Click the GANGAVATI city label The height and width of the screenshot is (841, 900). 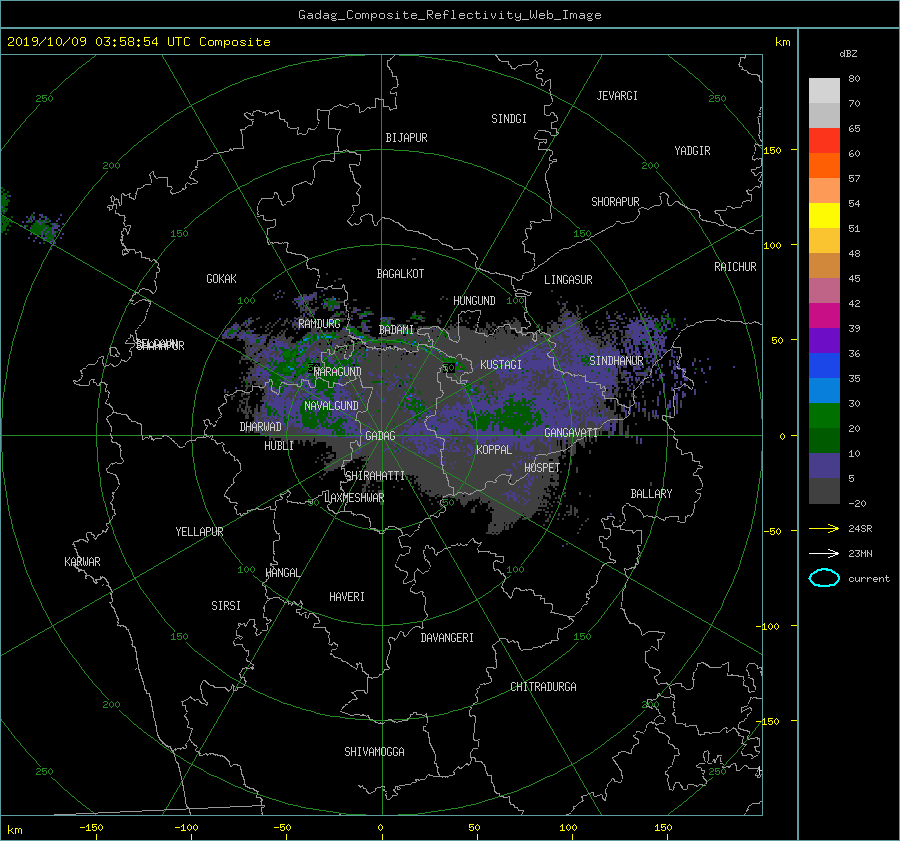pyautogui.click(x=571, y=433)
